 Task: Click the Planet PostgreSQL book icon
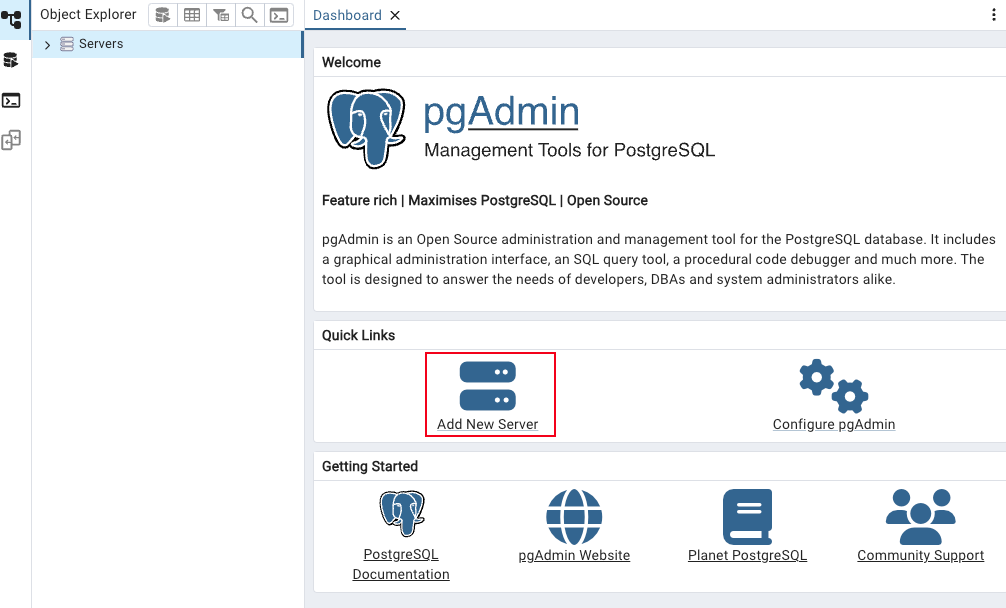tap(747, 517)
